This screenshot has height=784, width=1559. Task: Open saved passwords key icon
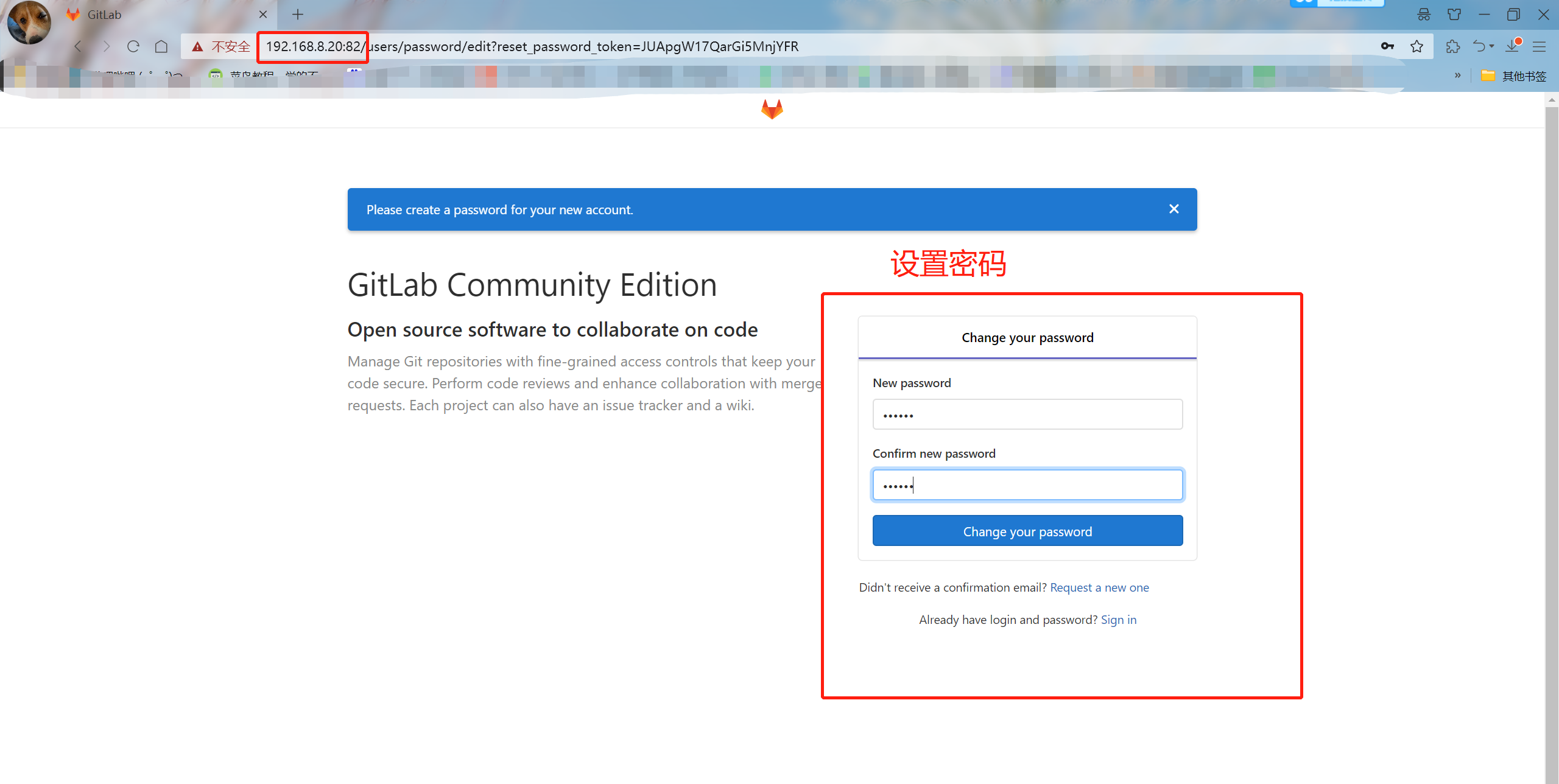tap(1387, 46)
